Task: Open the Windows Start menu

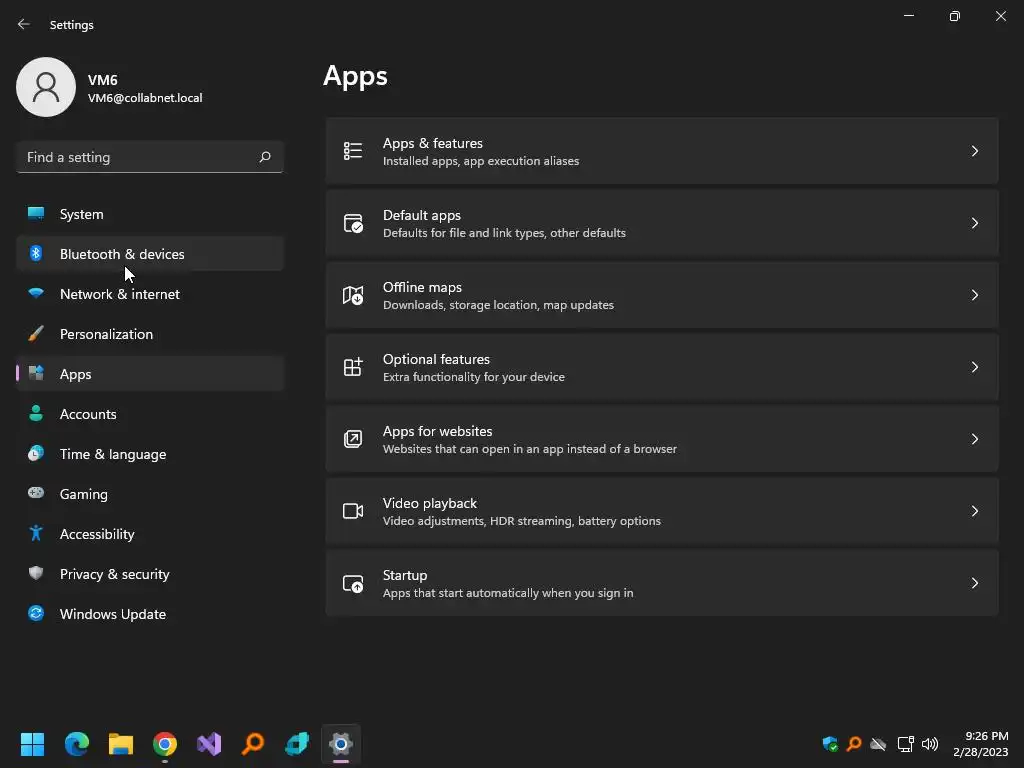Action: coord(32,744)
